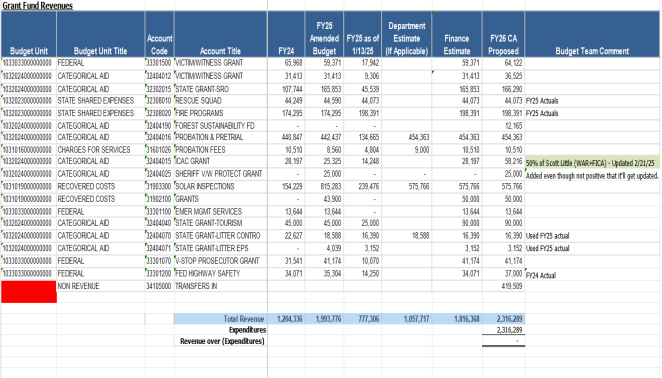Click the green-highlighted Scott Little comment
Viewport: 662px width, 378px height.
tap(592, 163)
